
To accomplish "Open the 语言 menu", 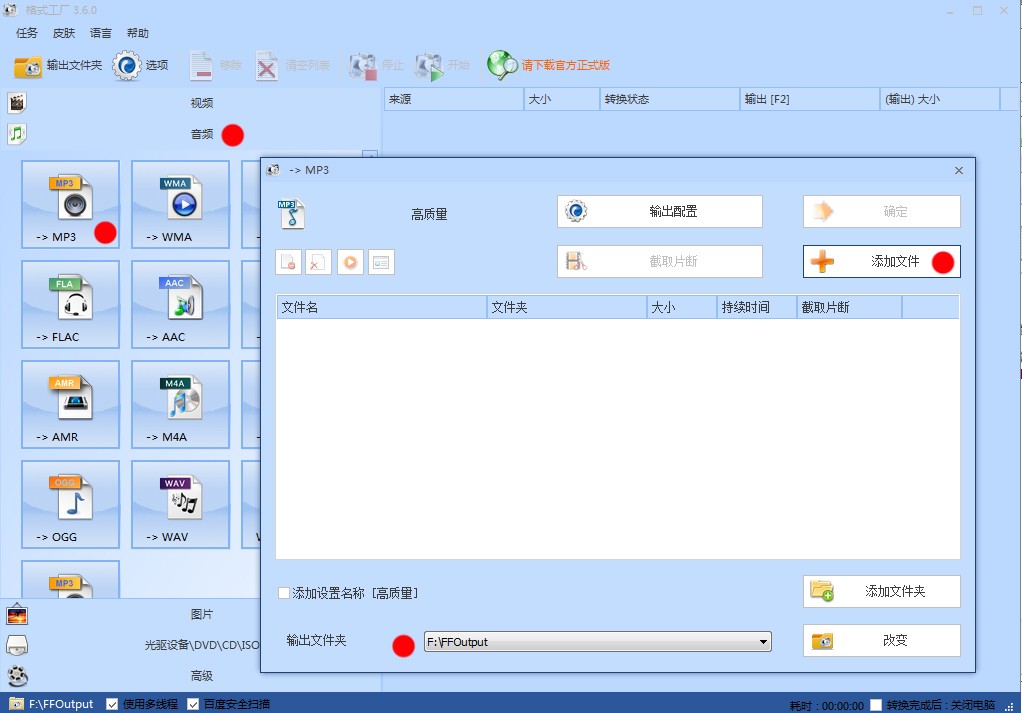I will coord(99,32).
